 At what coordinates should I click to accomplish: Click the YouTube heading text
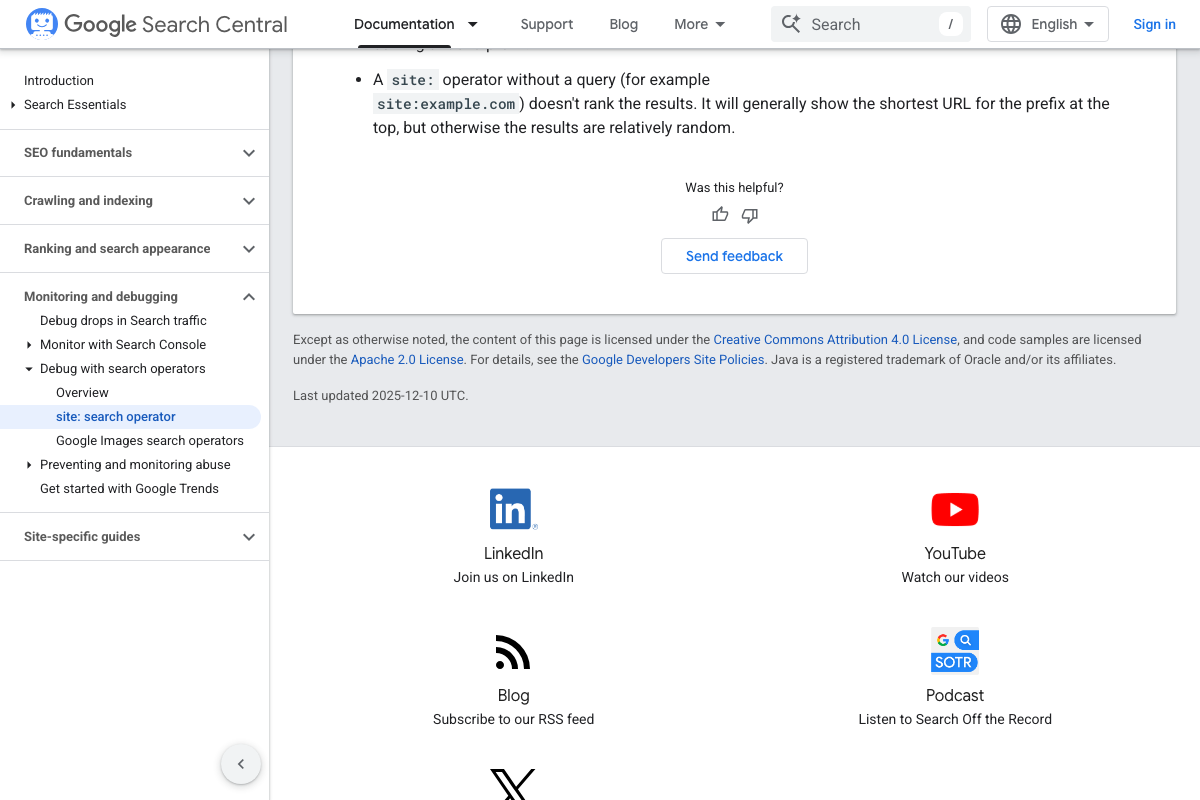[x=955, y=553]
